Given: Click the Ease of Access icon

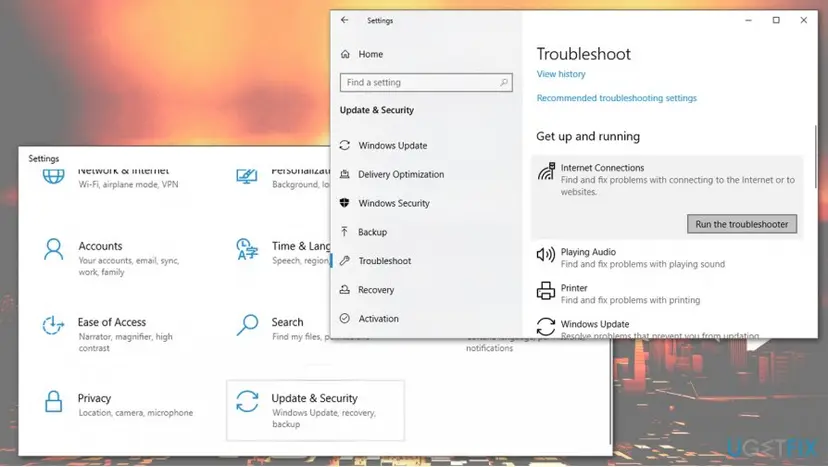Looking at the screenshot, I should pyautogui.click(x=53, y=325).
